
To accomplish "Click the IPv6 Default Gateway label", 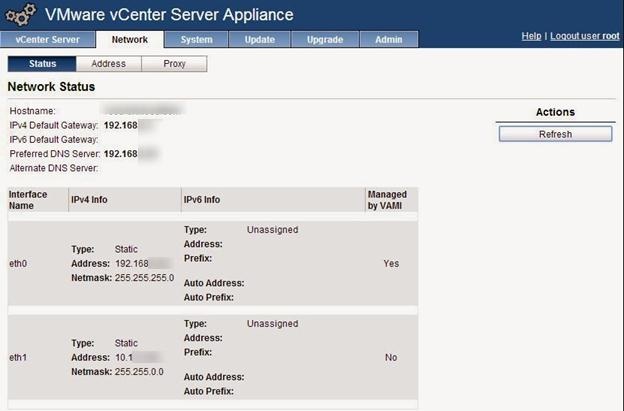I will click(x=54, y=140).
